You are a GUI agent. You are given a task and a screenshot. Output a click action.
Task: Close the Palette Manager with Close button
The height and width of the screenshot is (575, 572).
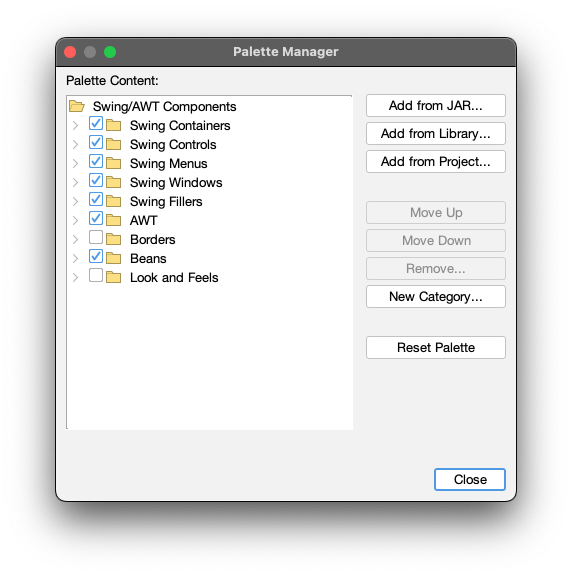(x=470, y=480)
